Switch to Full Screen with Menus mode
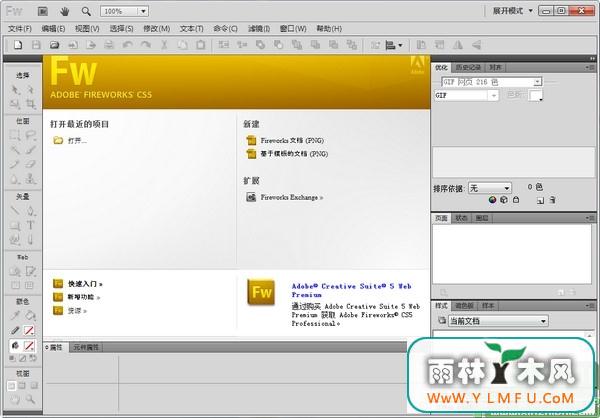The height and width of the screenshot is (418, 600). [x=22, y=385]
